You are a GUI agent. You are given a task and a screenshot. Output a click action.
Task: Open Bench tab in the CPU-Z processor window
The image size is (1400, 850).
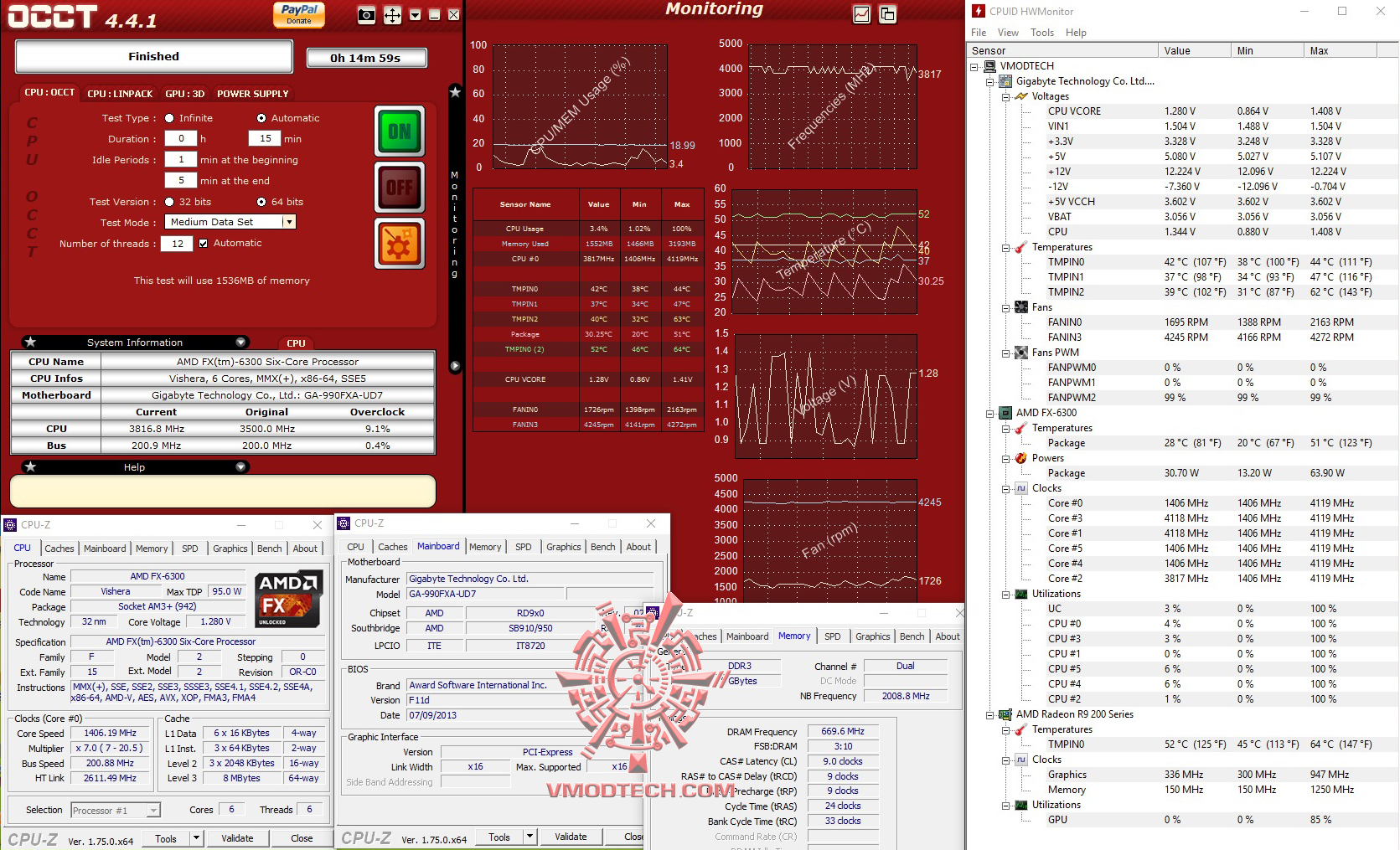pos(269,549)
